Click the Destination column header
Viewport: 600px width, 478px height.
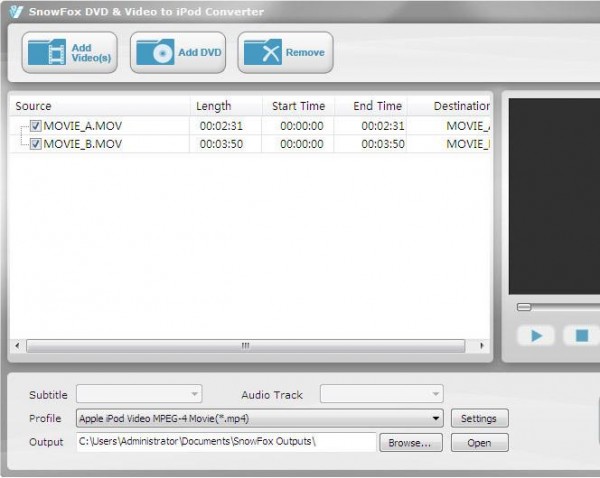pyautogui.click(x=449, y=106)
